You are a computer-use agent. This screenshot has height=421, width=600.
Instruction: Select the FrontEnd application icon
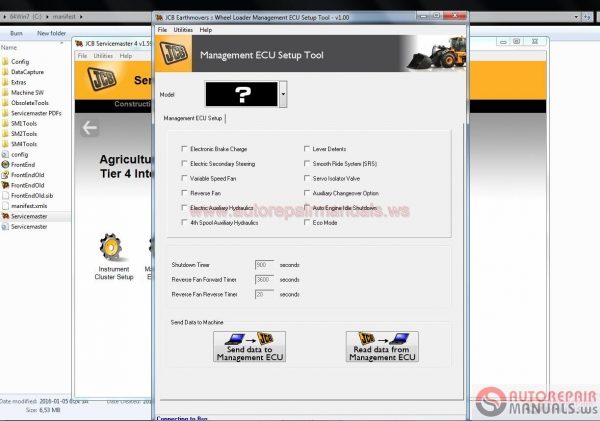pyautogui.click(x=5, y=165)
